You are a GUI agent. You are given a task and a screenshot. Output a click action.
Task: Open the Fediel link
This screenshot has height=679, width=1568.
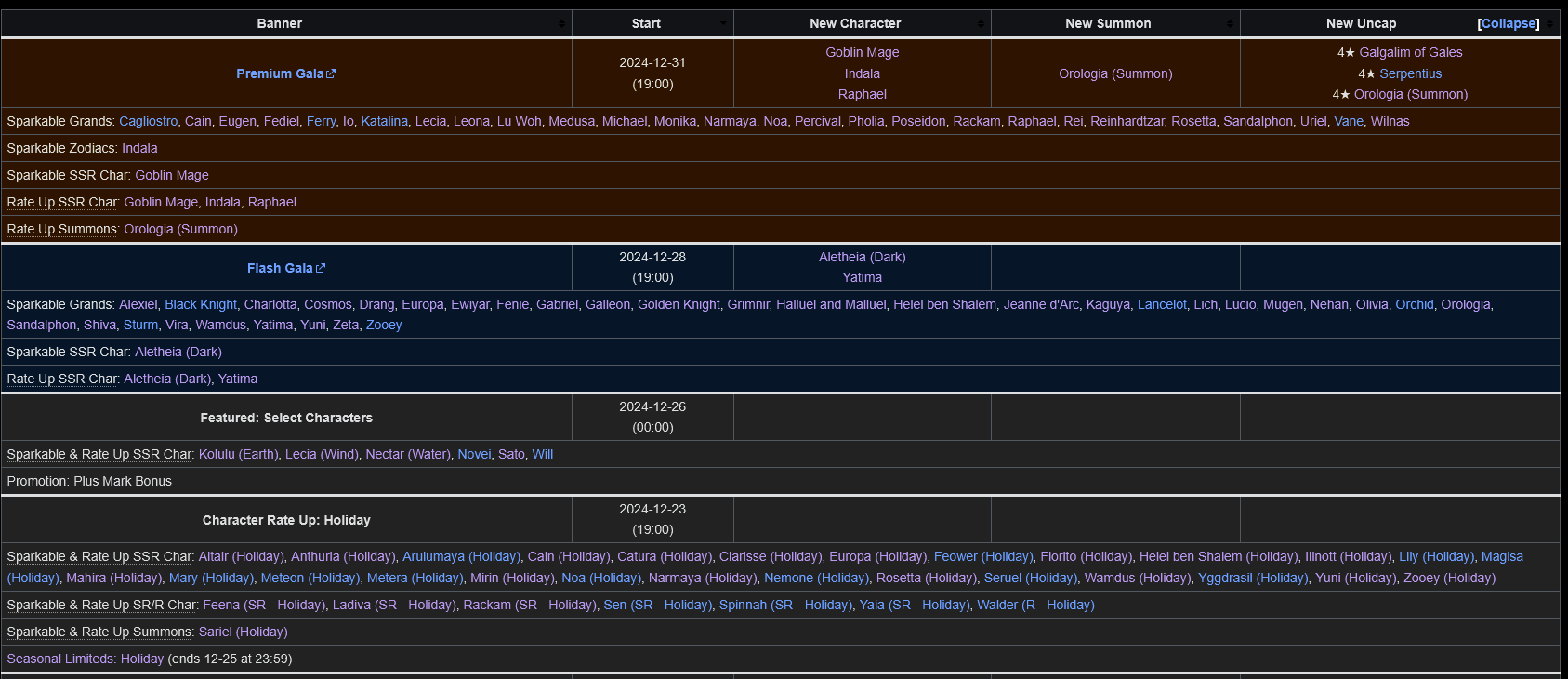point(282,121)
